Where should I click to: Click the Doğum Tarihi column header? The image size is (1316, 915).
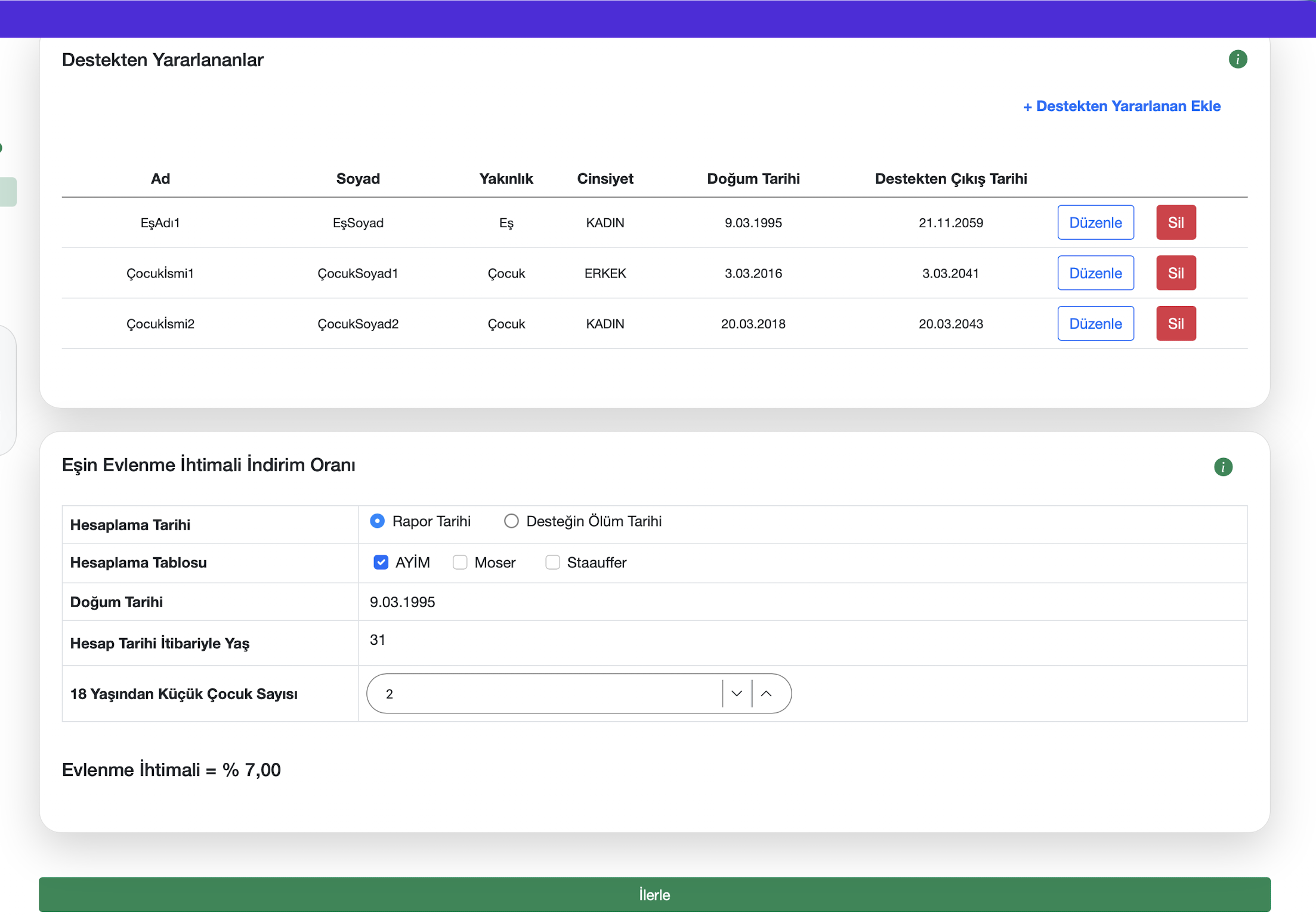pos(753,178)
